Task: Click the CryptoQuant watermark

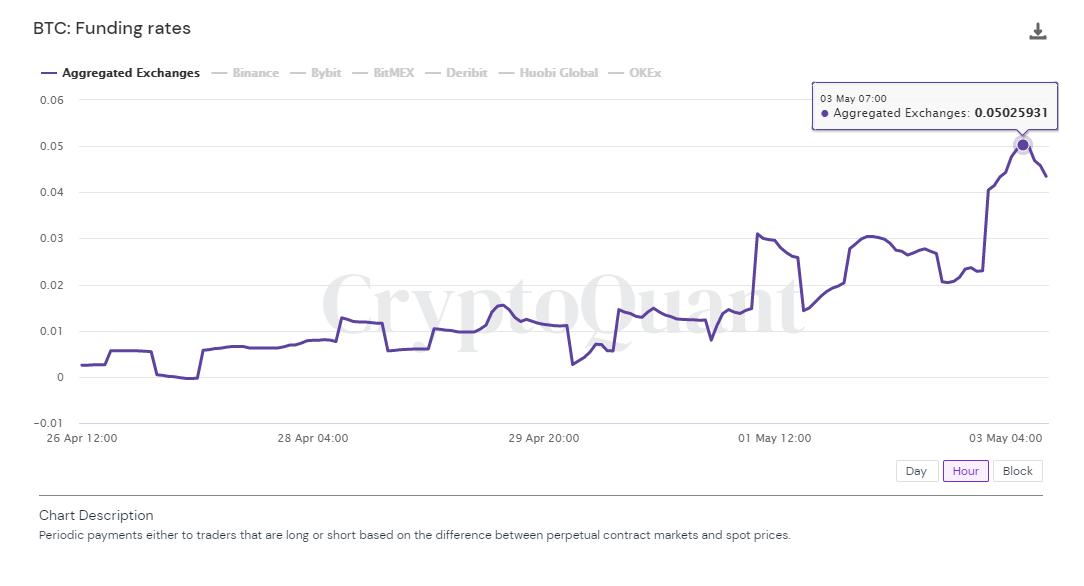Action: pyautogui.click(x=560, y=305)
